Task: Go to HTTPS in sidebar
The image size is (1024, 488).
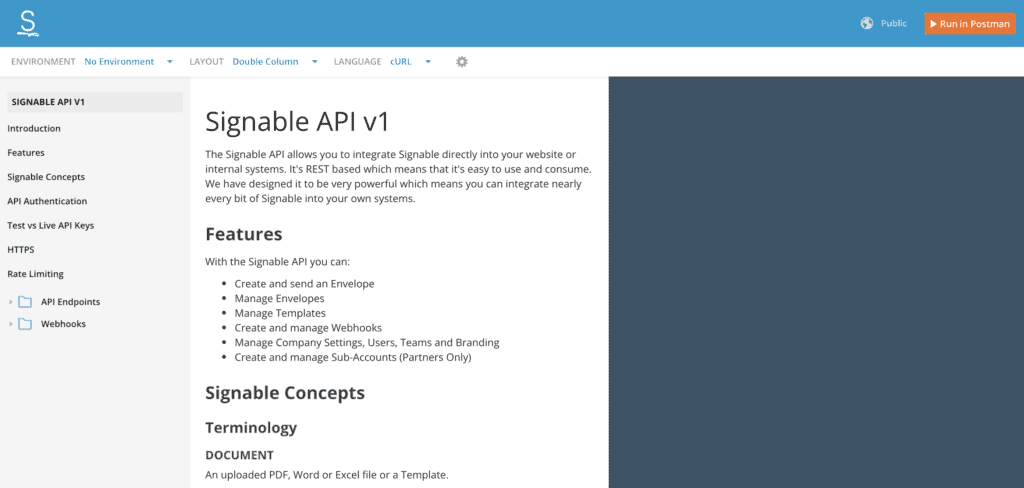Action: tap(21, 250)
